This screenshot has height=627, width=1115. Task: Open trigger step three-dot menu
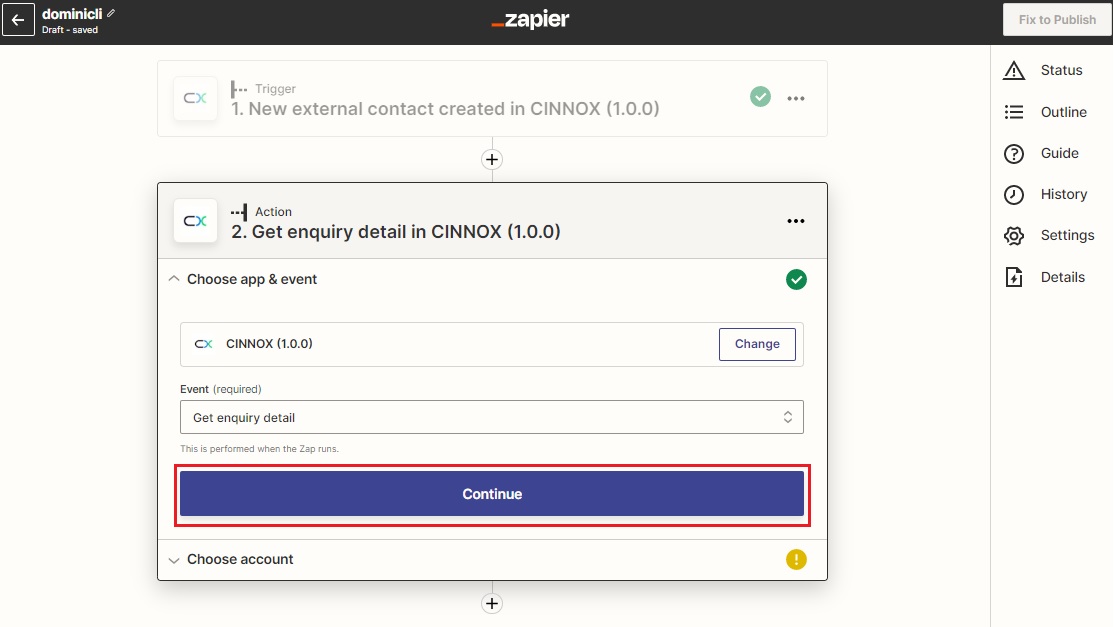pos(796,98)
